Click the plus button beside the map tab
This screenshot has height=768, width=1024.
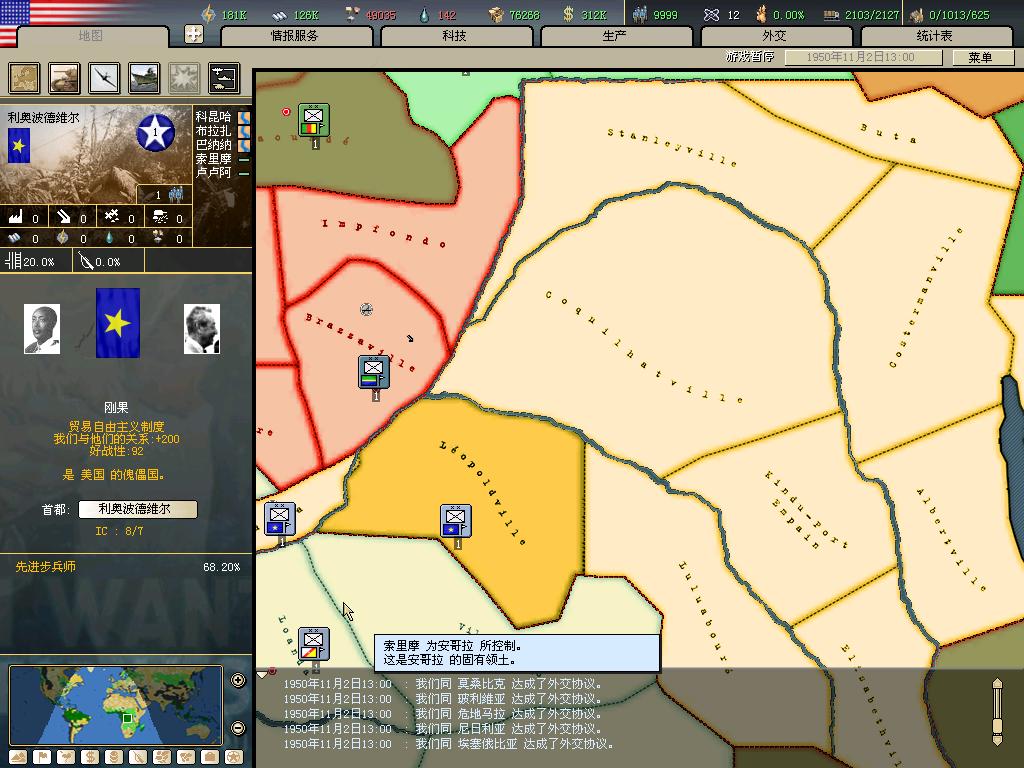[194, 34]
